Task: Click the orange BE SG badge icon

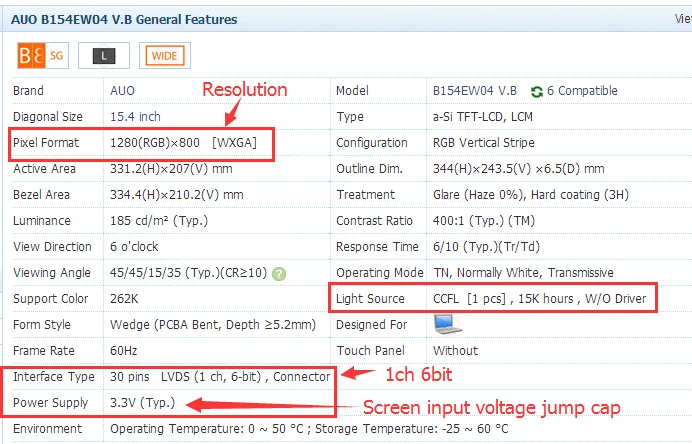Action: 43,56
